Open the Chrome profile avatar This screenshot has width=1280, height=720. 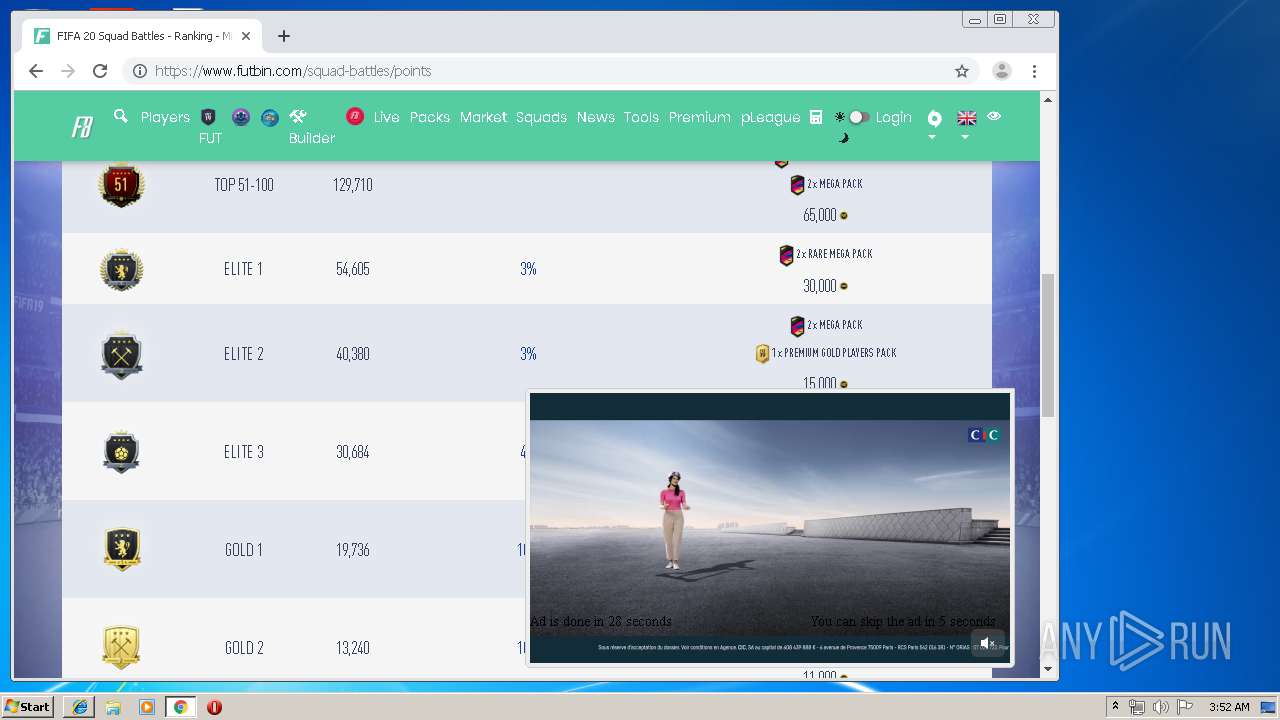coord(1001,71)
